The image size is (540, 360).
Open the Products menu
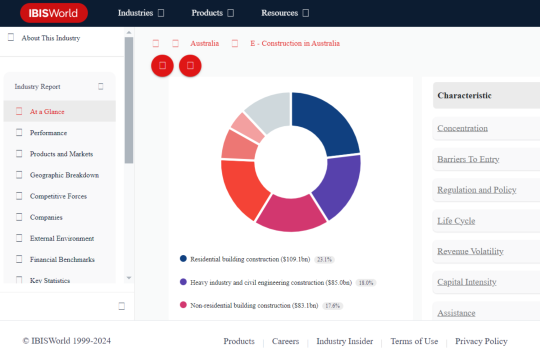207,13
